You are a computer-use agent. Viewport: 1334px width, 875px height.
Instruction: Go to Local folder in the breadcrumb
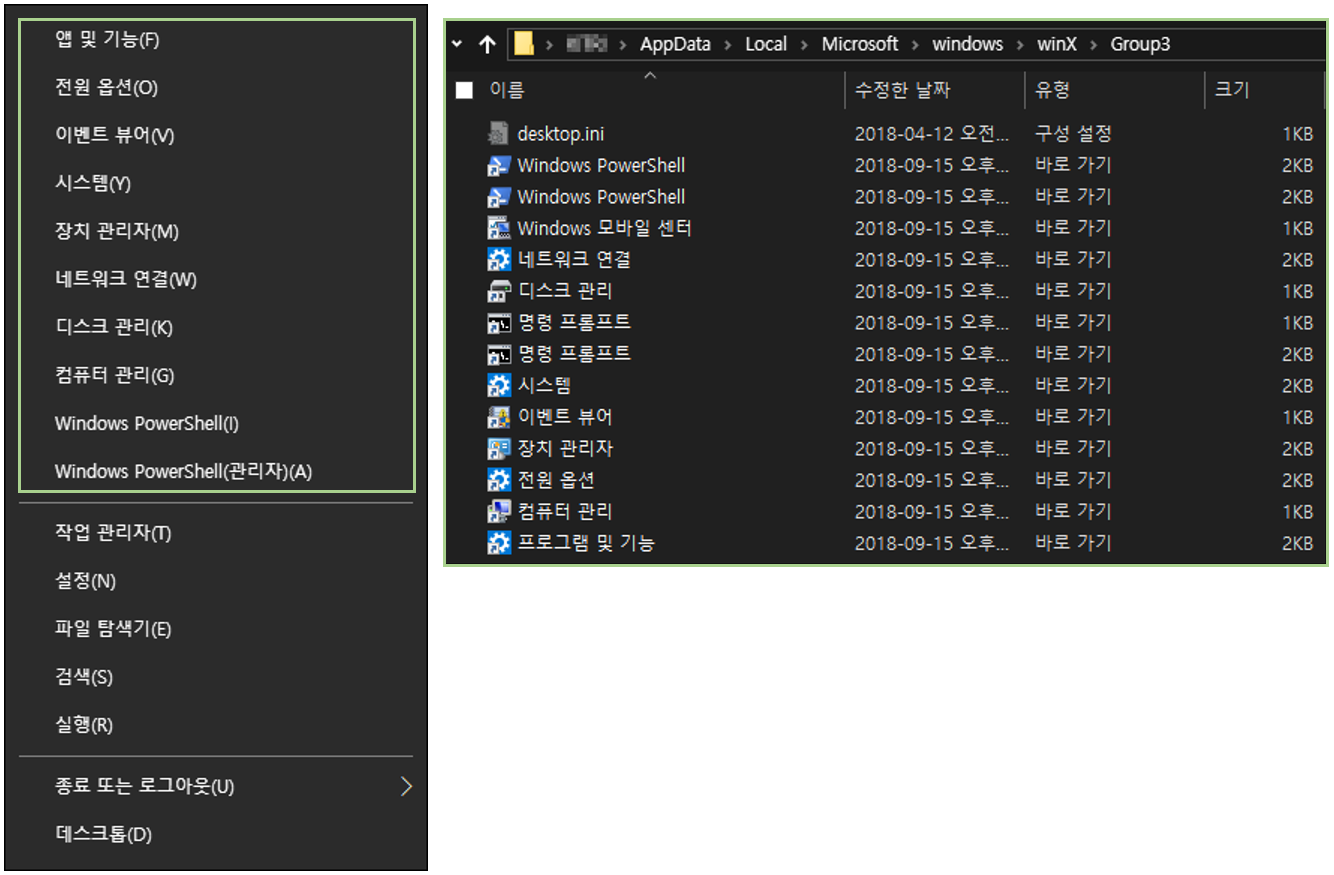(x=766, y=44)
